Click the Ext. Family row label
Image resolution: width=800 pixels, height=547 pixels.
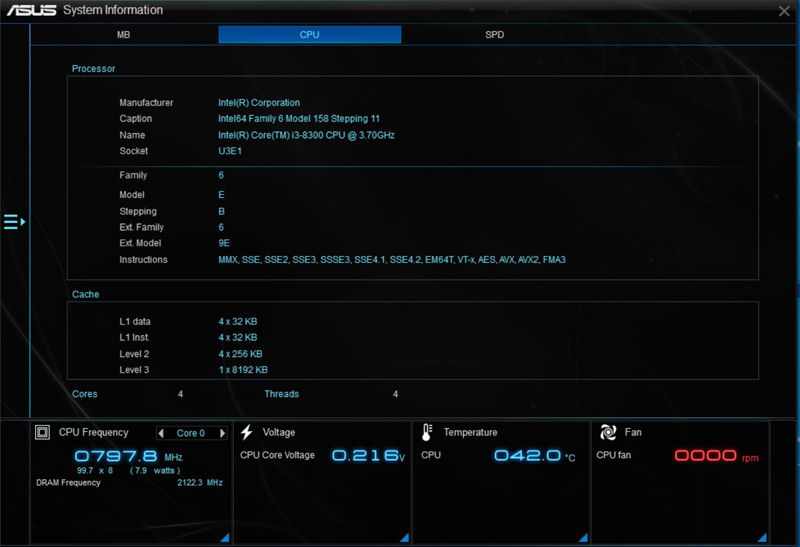141,227
